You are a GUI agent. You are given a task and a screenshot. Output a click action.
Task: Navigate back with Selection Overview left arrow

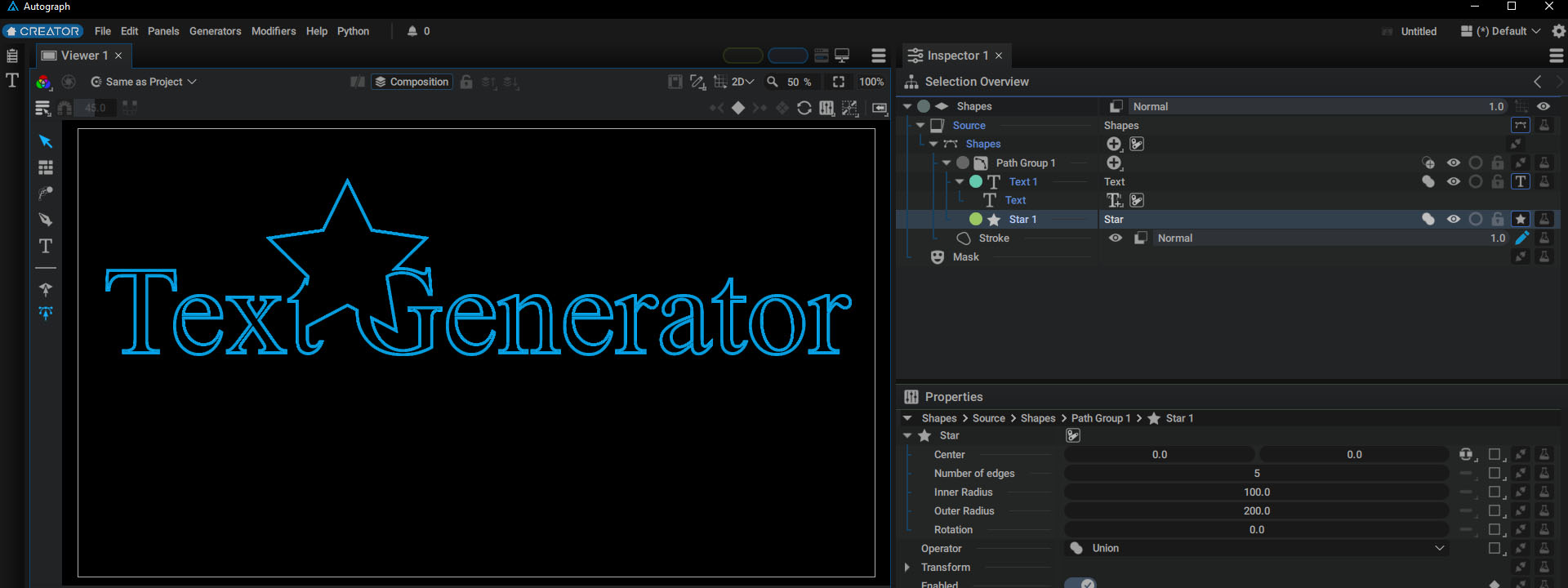[x=1538, y=82]
